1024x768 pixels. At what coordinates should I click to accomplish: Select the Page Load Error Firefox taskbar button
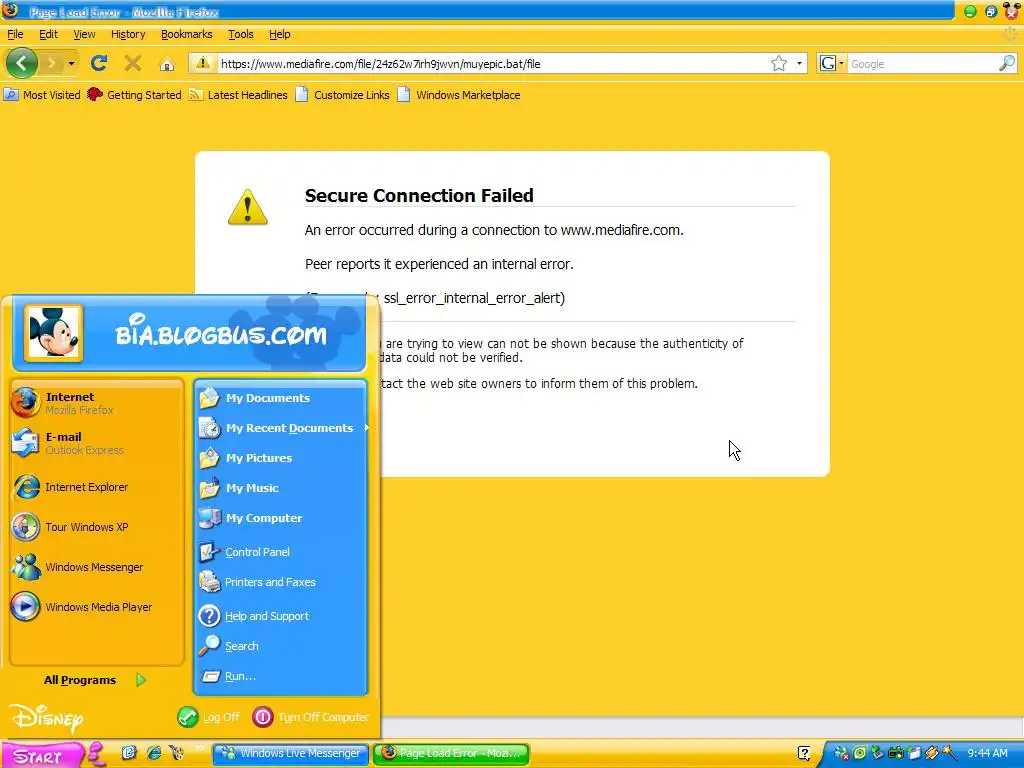[x=451, y=753]
